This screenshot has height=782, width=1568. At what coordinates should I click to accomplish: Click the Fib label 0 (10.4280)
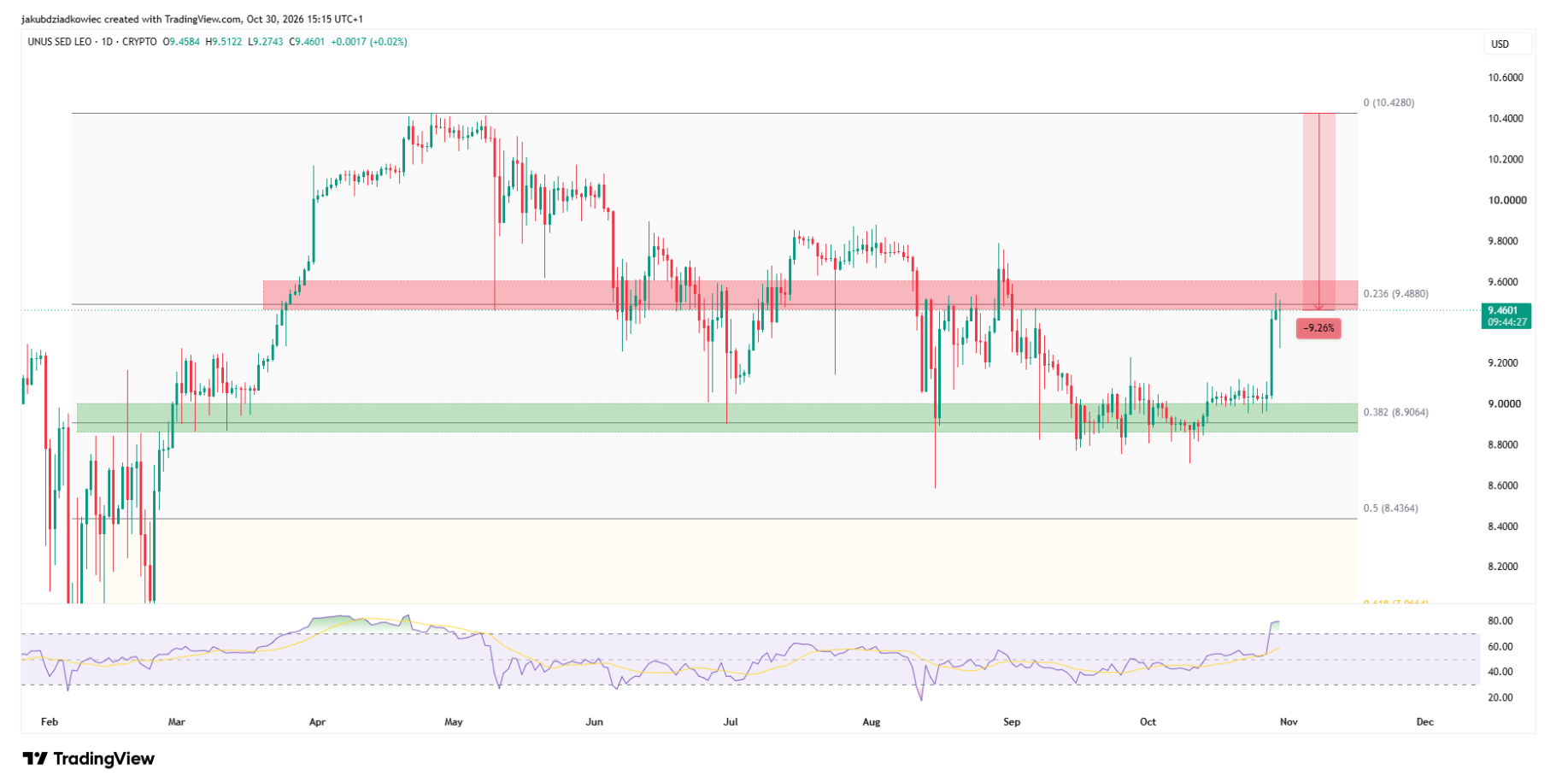(x=1389, y=103)
